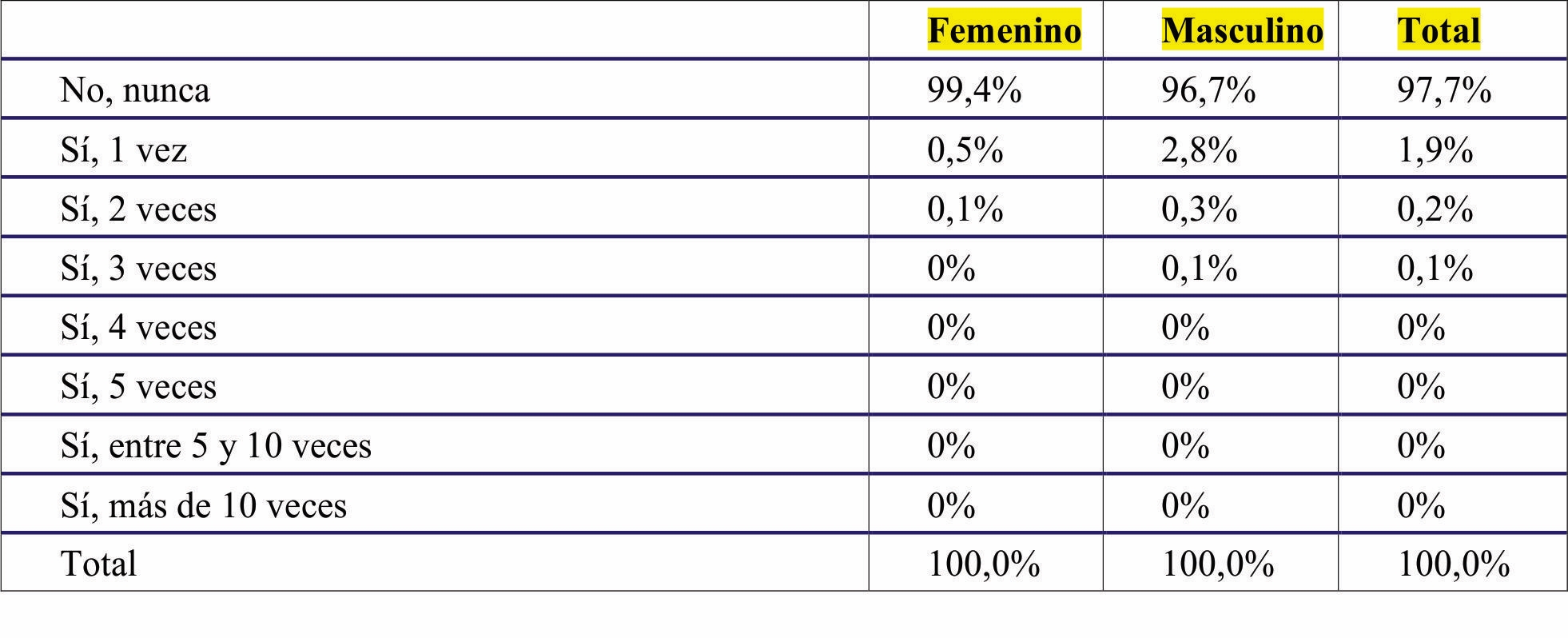The width and height of the screenshot is (1568, 638).
Task: Click the 1,9% cell in Total column
Action: (1435, 150)
